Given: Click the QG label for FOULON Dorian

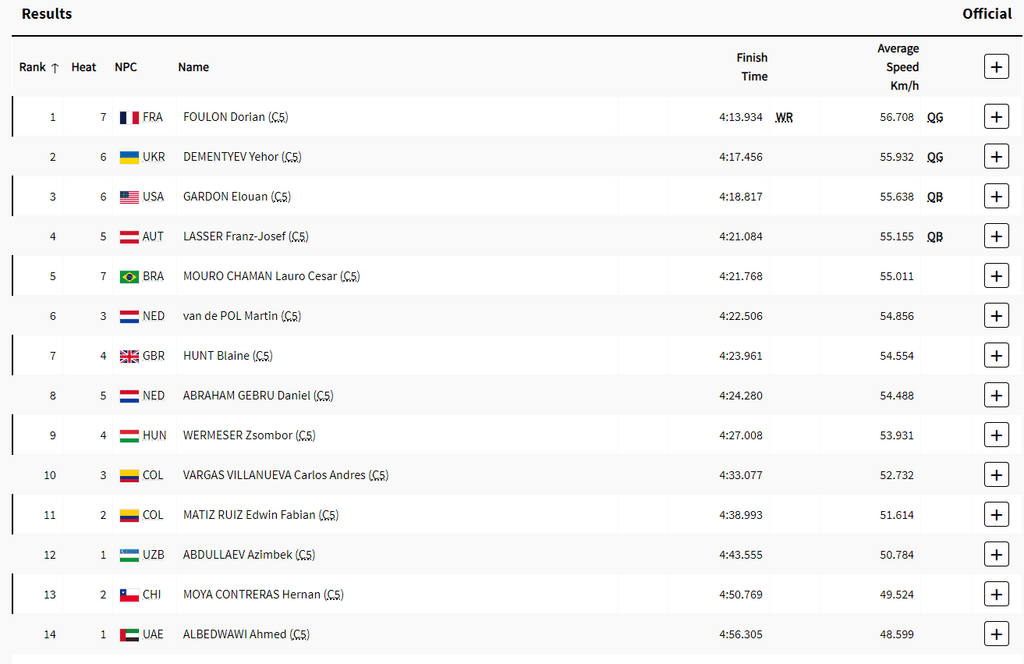Looking at the screenshot, I should coord(935,117).
